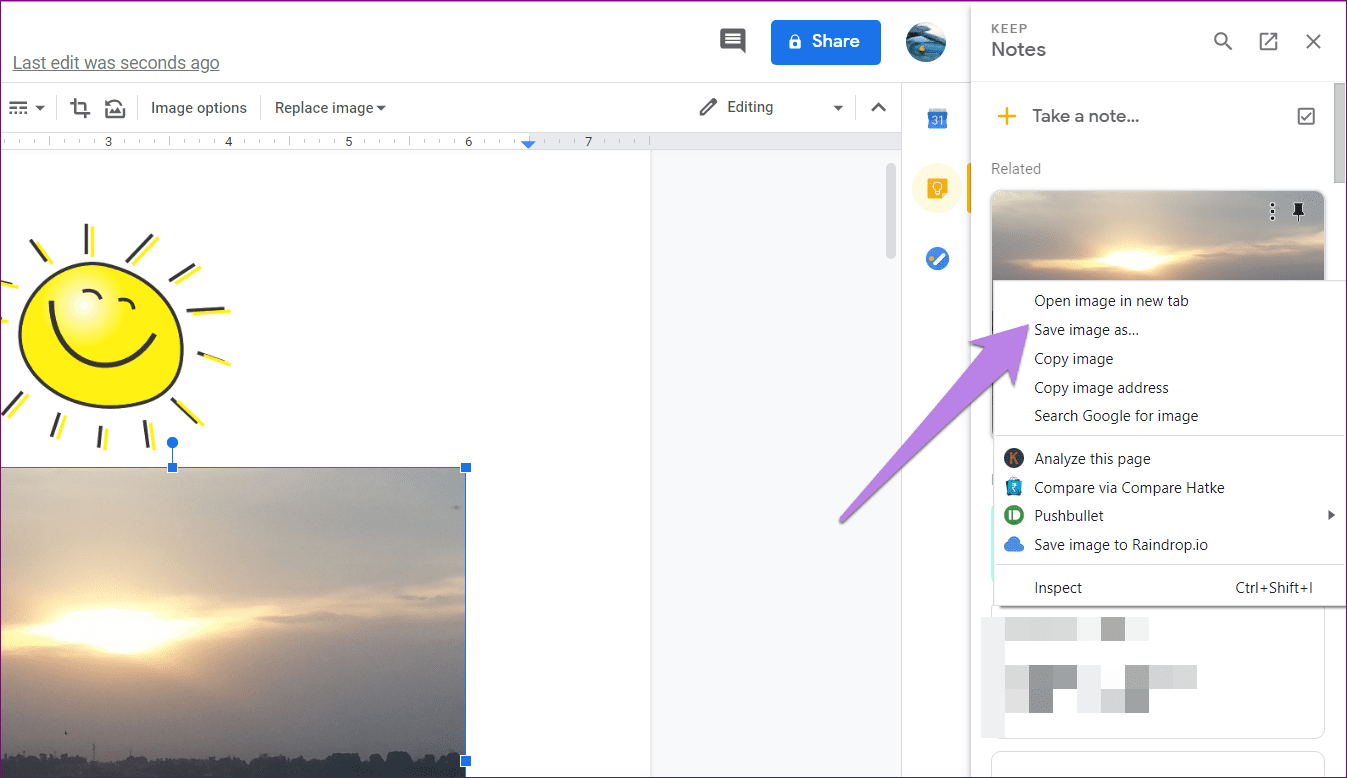Open version history via Last edit link
Screen dimensions: 1347x778
click(115, 62)
